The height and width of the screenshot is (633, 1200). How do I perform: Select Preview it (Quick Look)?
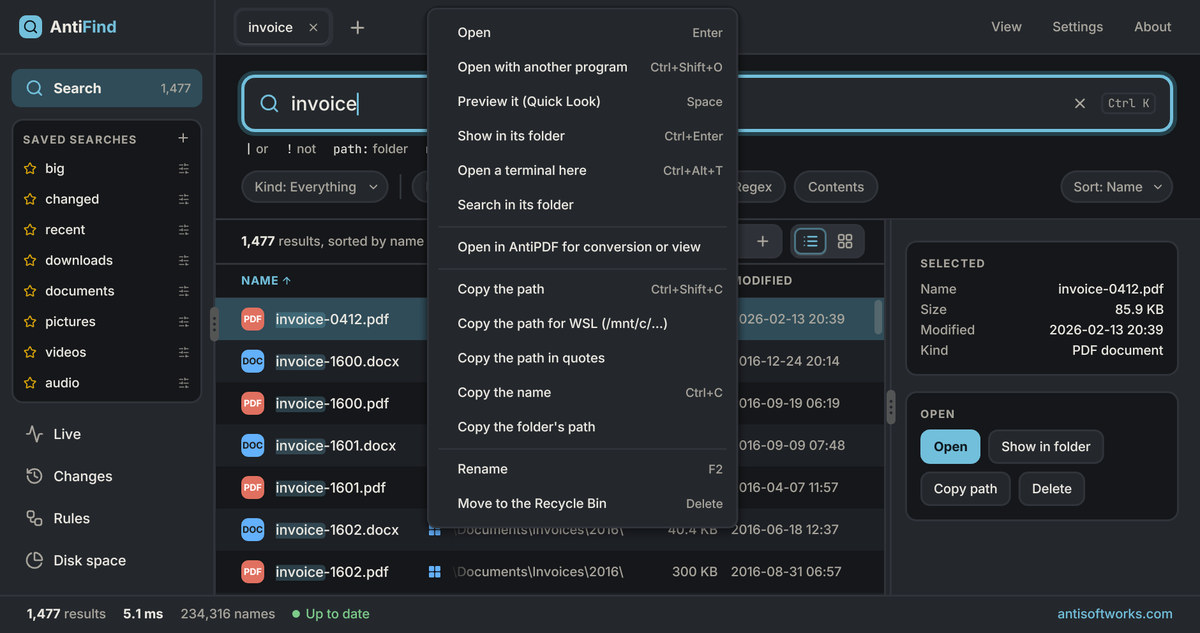click(x=582, y=101)
